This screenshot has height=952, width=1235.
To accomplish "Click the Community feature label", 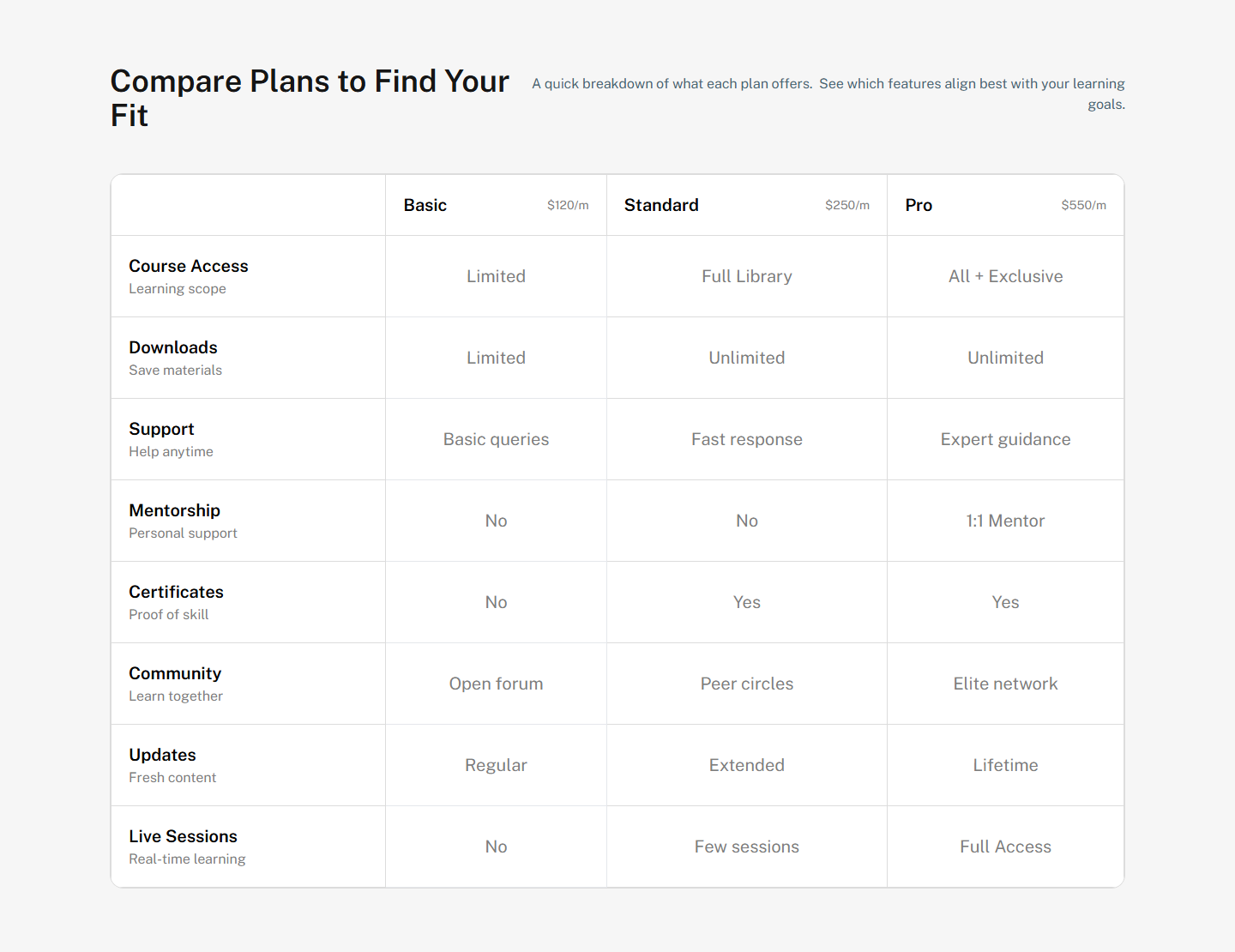I will click(175, 673).
